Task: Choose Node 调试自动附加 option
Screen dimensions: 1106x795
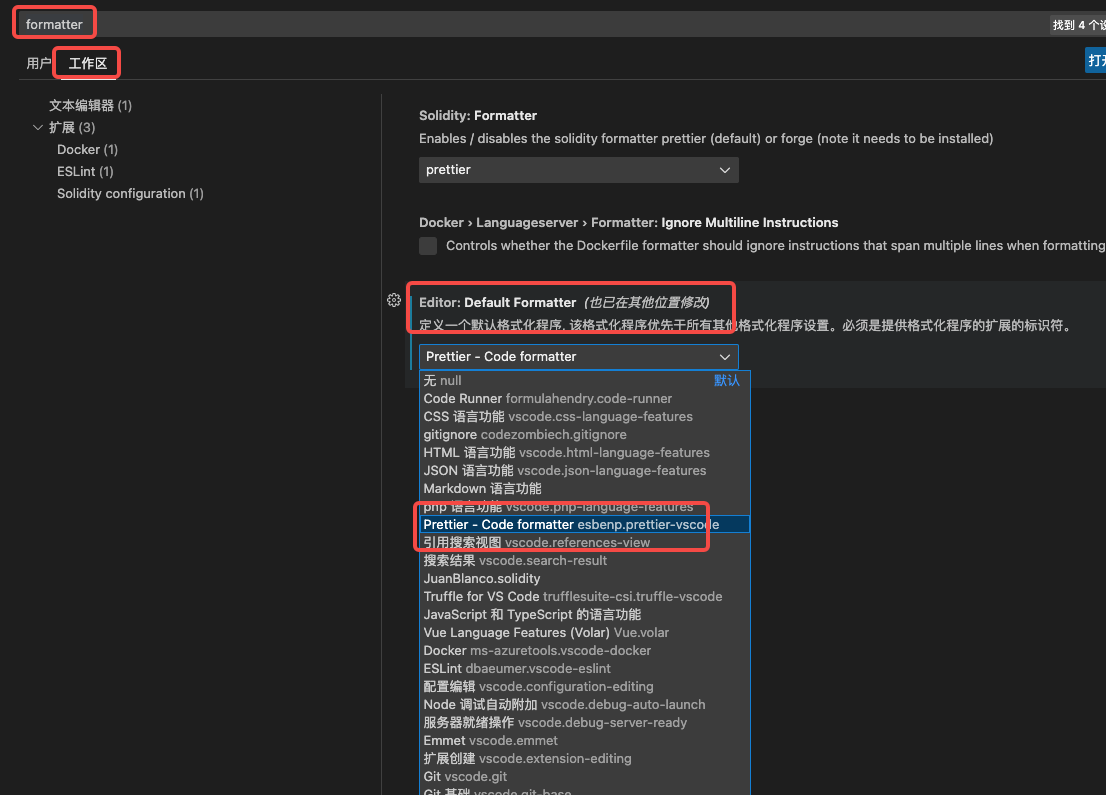Action: click(x=585, y=705)
